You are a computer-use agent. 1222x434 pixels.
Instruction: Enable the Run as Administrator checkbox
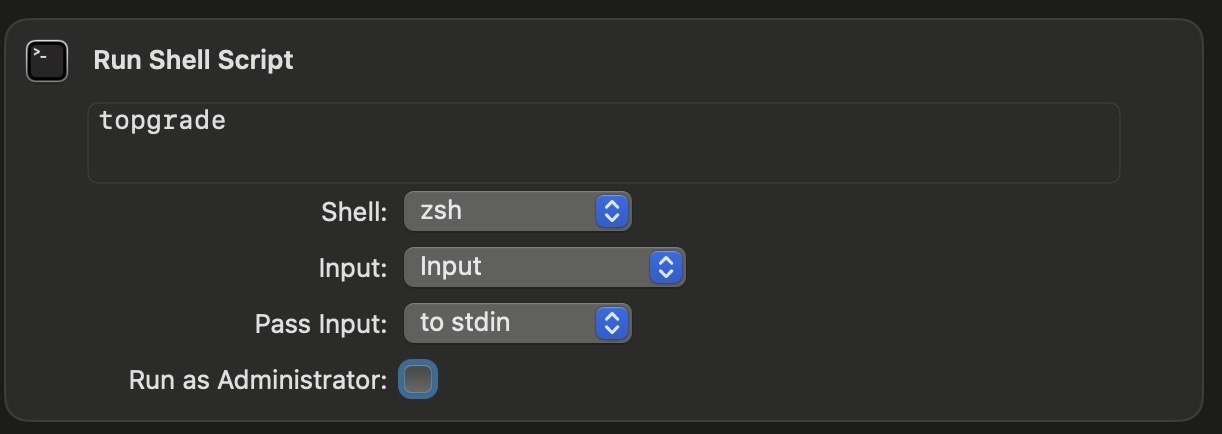click(x=418, y=379)
